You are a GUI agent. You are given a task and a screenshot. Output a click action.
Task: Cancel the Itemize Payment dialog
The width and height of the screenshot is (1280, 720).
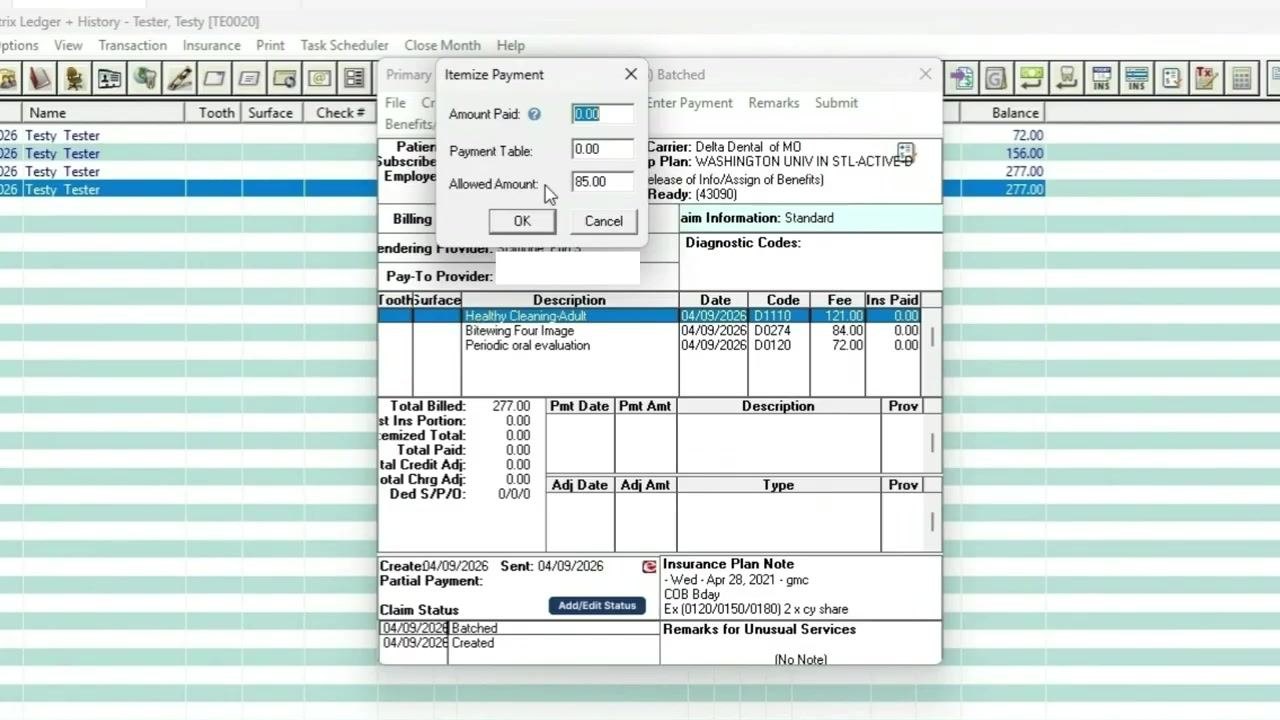pos(603,221)
